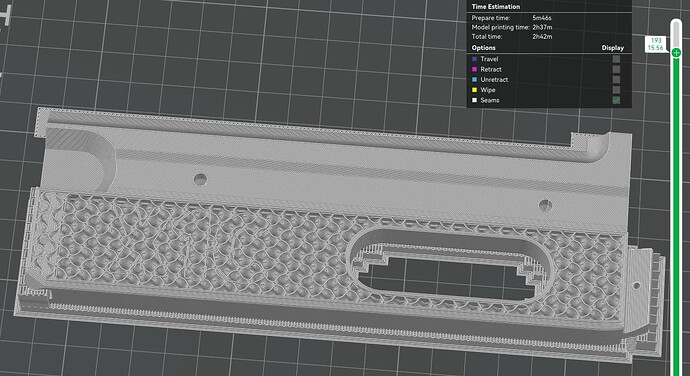The image size is (690, 376).
Task: Click the Options column header
Action: click(483, 48)
